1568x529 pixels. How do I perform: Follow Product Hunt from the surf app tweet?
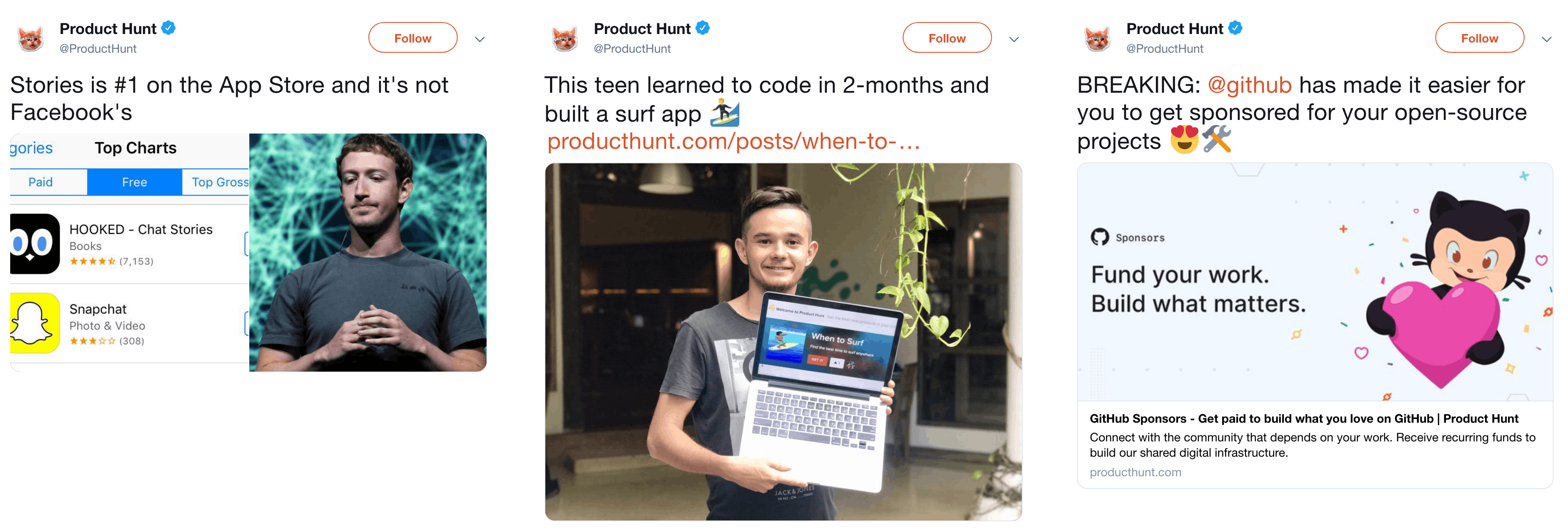(947, 38)
